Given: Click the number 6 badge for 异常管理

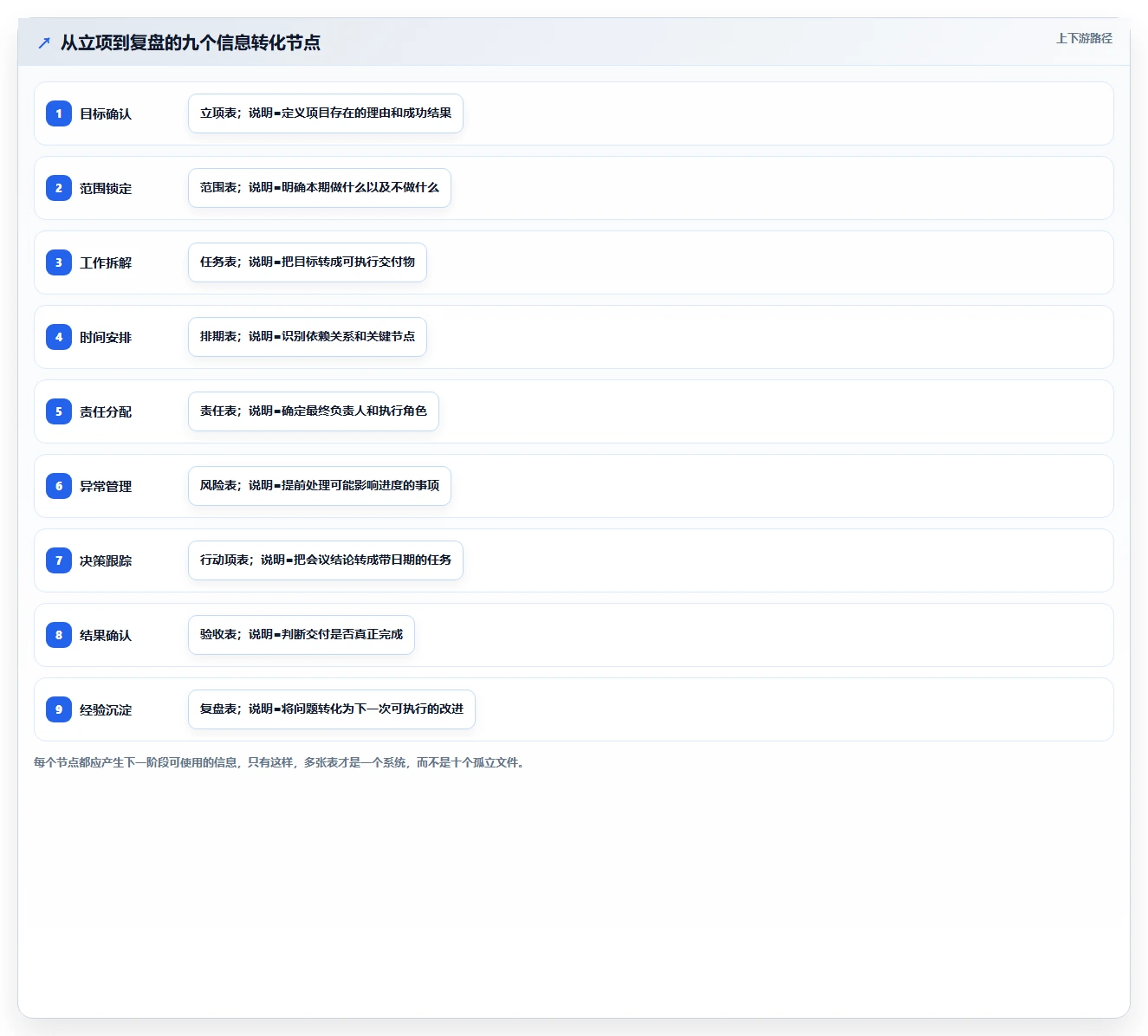Looking at the screenshot, I should click(59, 486).
